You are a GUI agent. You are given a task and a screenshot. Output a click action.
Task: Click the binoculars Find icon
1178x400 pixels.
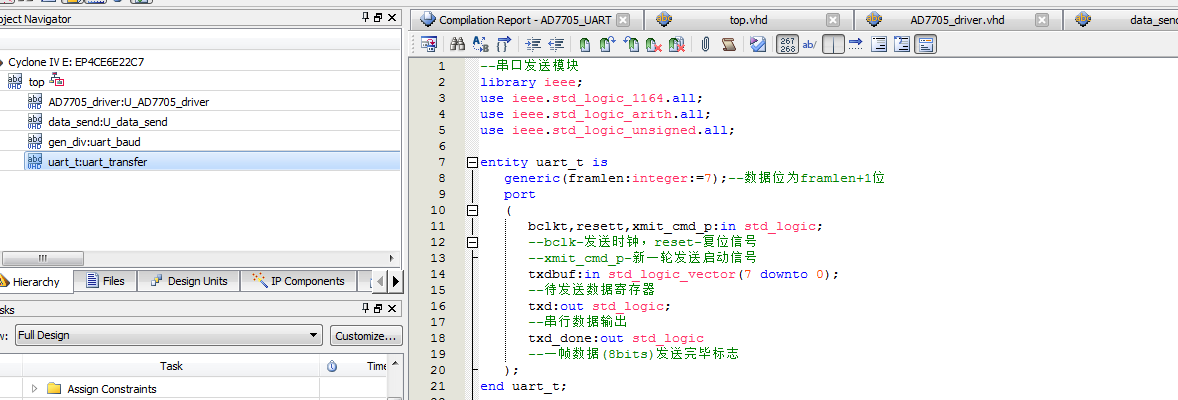(457, 44)
